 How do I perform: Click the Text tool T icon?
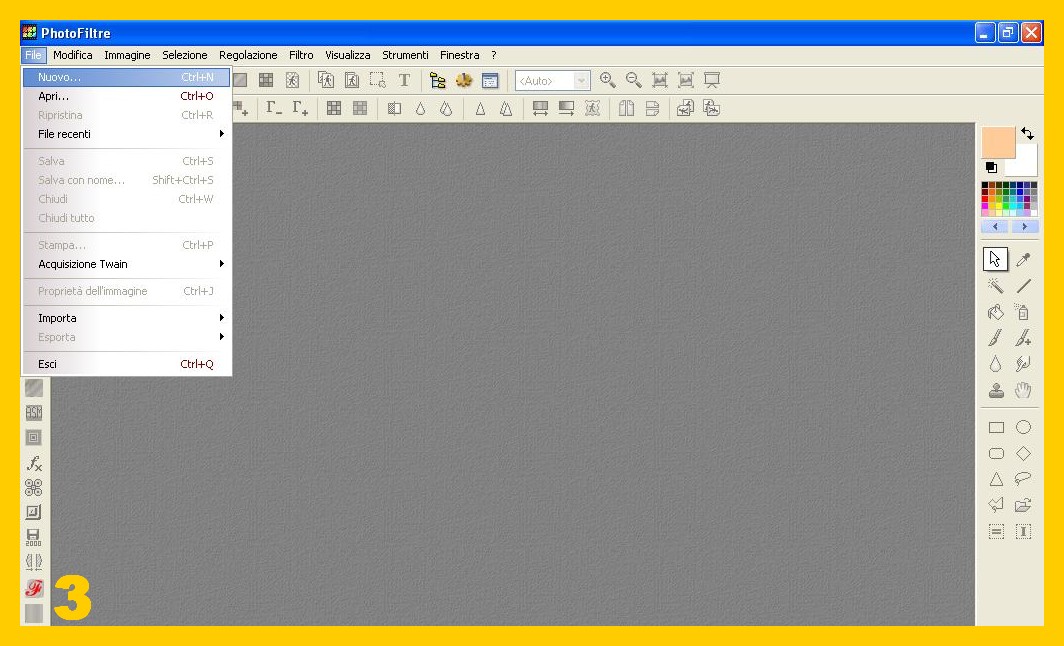(x=404, y=80)
